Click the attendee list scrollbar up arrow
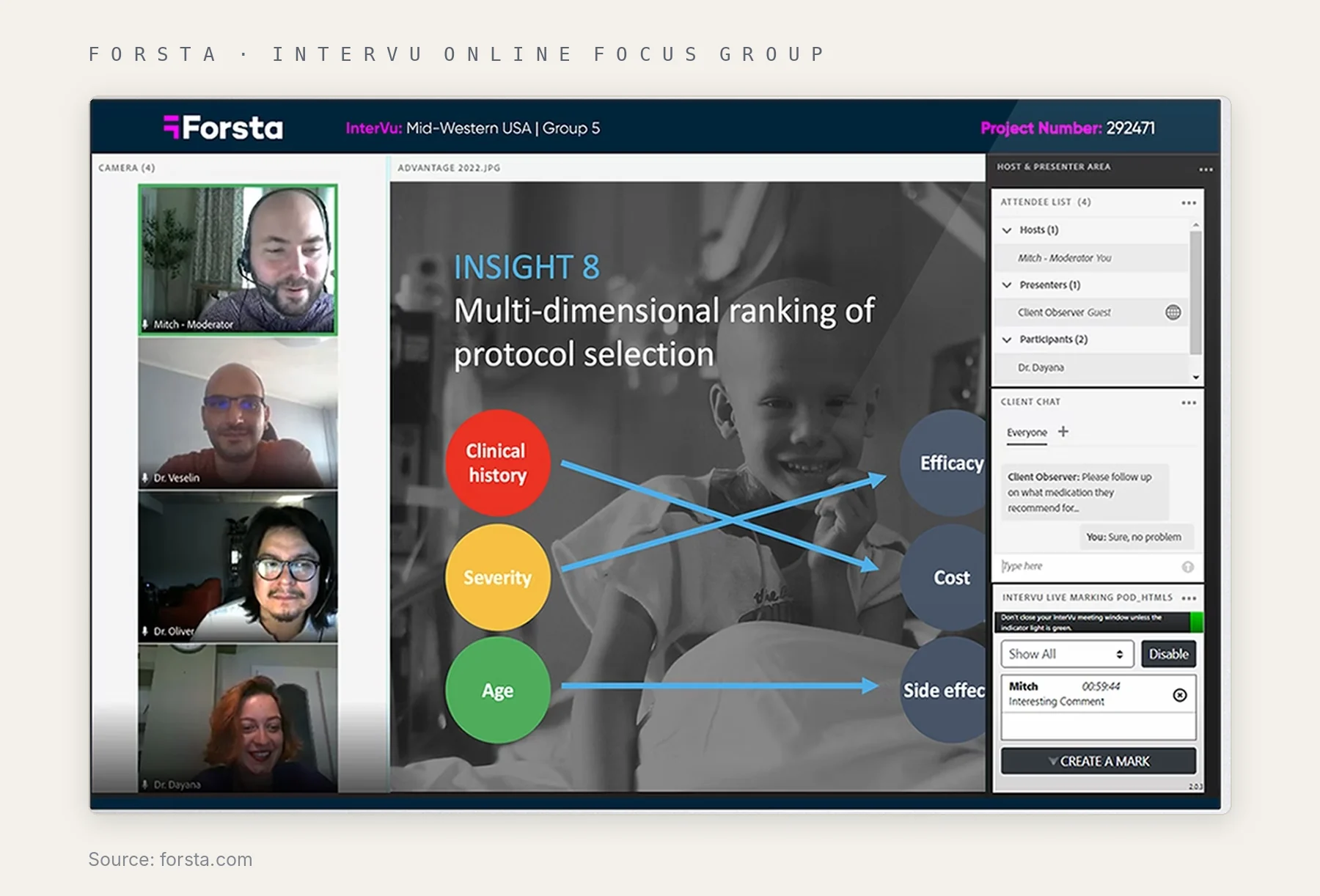Screen dimensions: 1320x896 [x=1196, y=225]
